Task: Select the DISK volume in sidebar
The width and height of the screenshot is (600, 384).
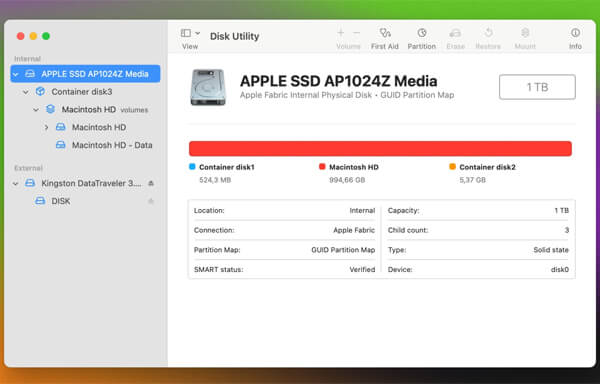Action: coord(85,201)
